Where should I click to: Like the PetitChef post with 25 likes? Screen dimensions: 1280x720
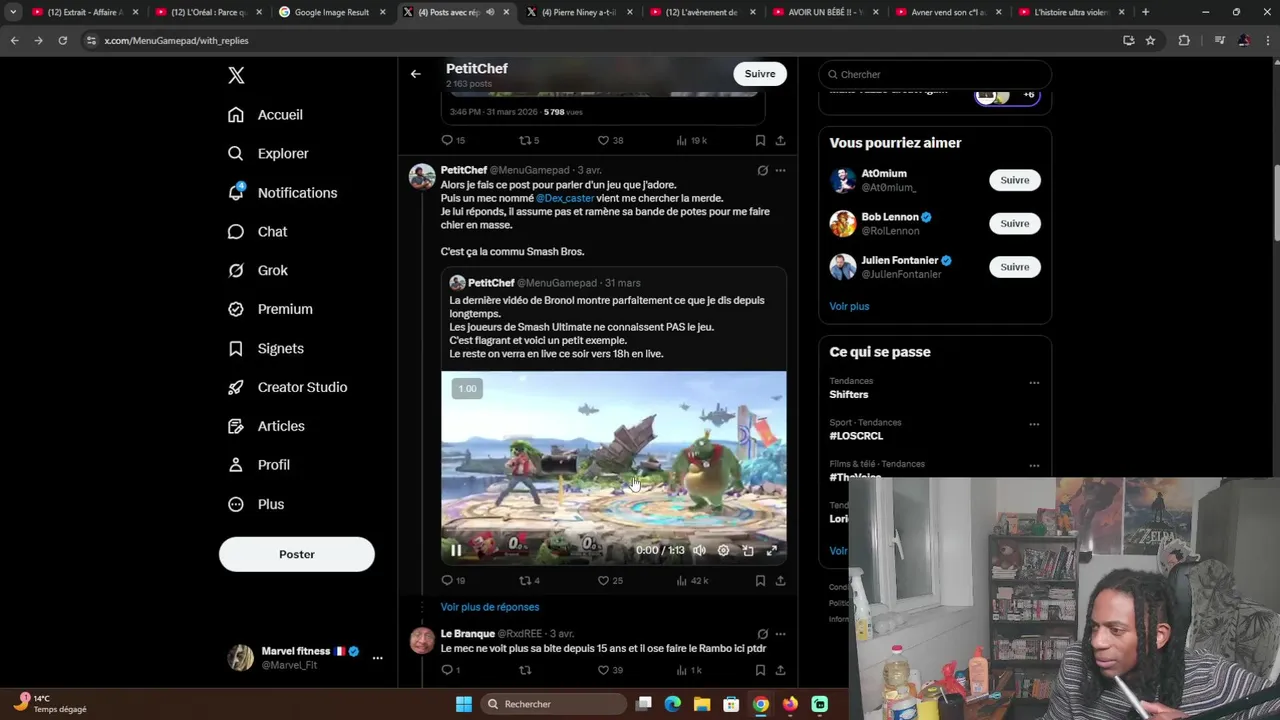pos(610,580)
